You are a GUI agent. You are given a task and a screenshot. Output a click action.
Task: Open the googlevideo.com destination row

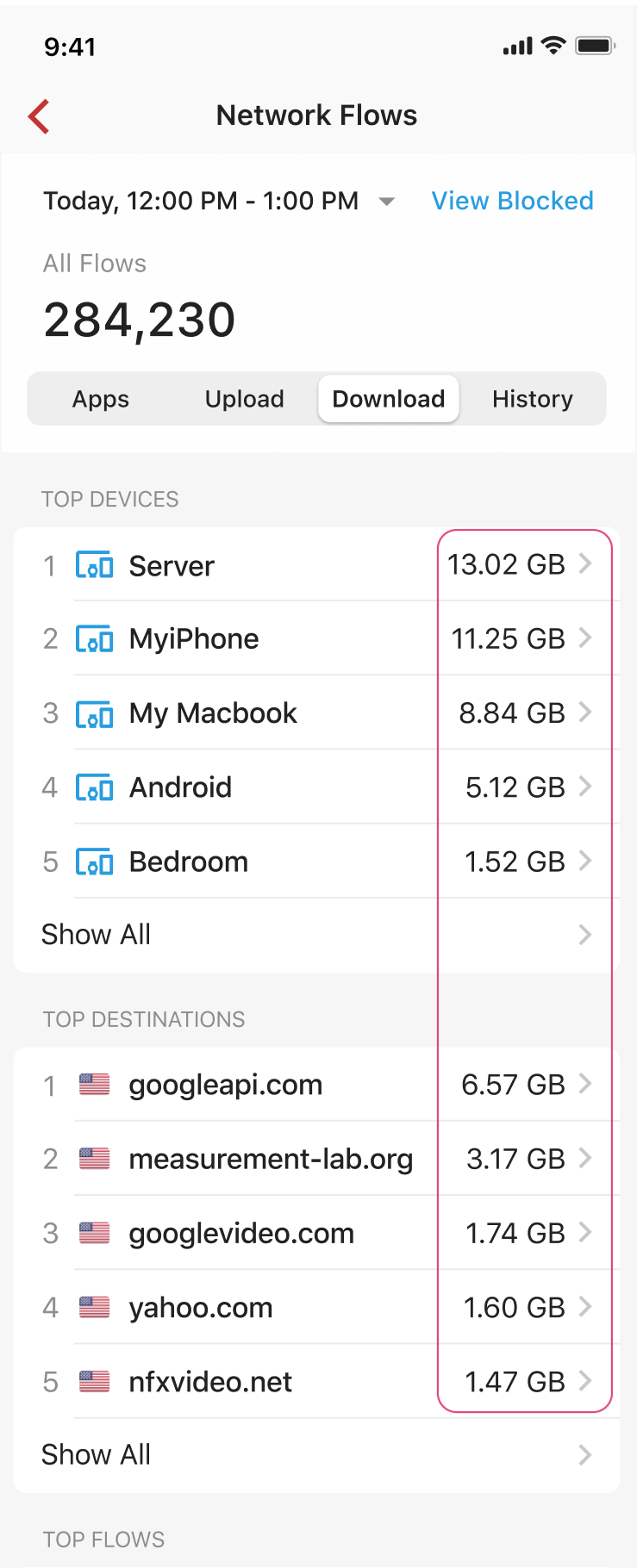click(x=316, y=1233)
